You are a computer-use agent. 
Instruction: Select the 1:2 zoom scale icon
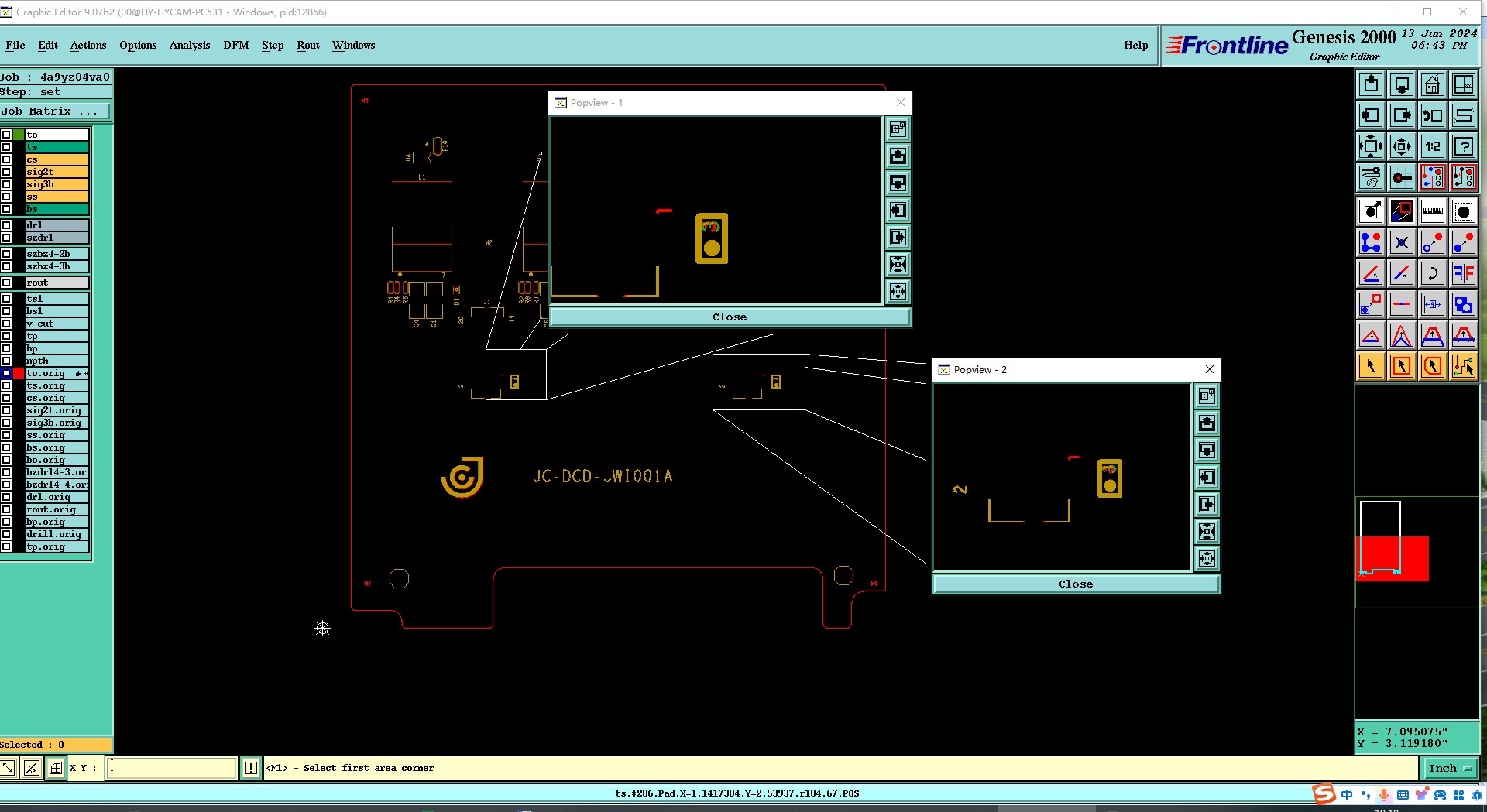click(x=1432, y=146)
